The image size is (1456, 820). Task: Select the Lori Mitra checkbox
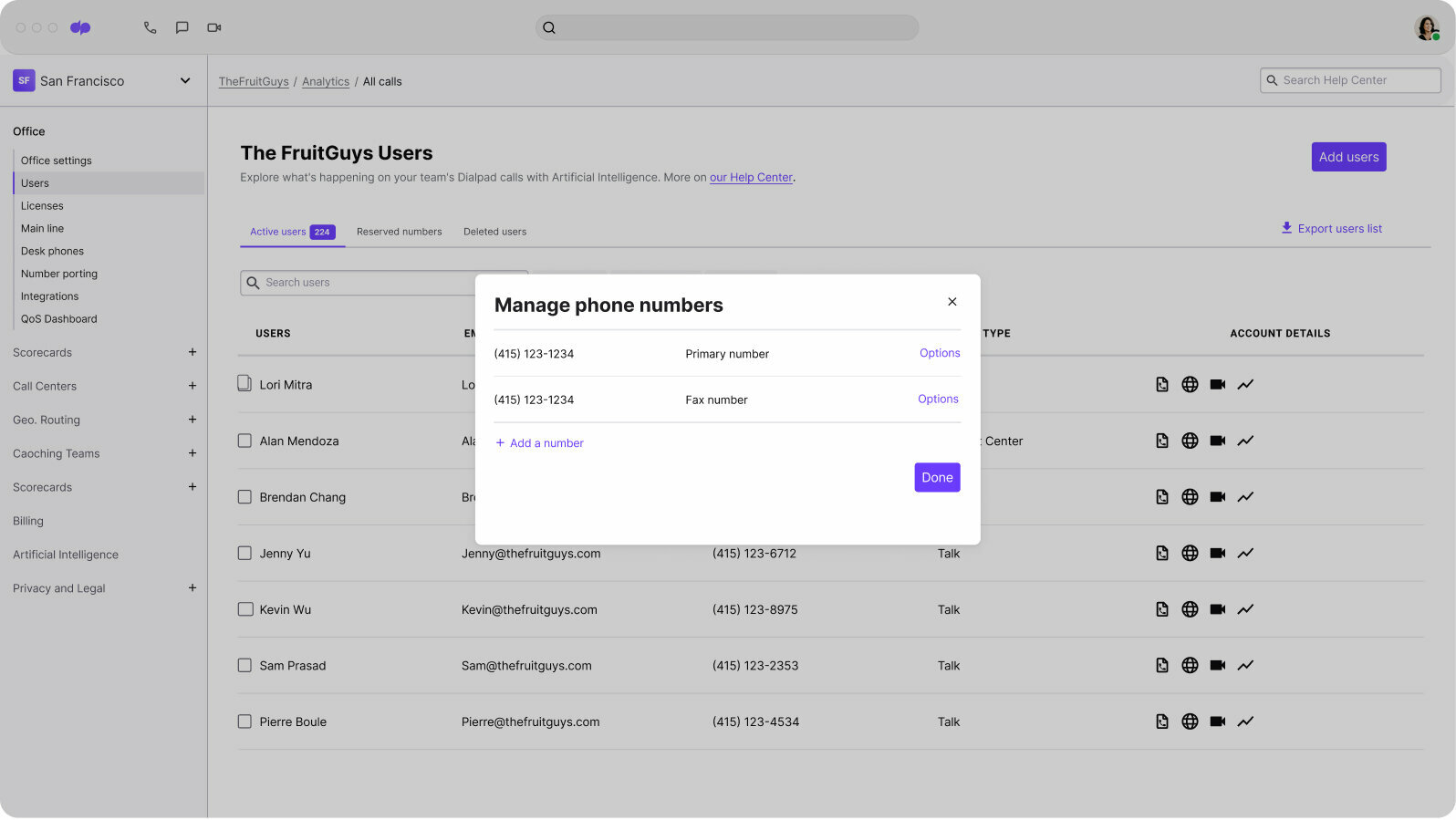pyautogui.click(x=244, y=384)
